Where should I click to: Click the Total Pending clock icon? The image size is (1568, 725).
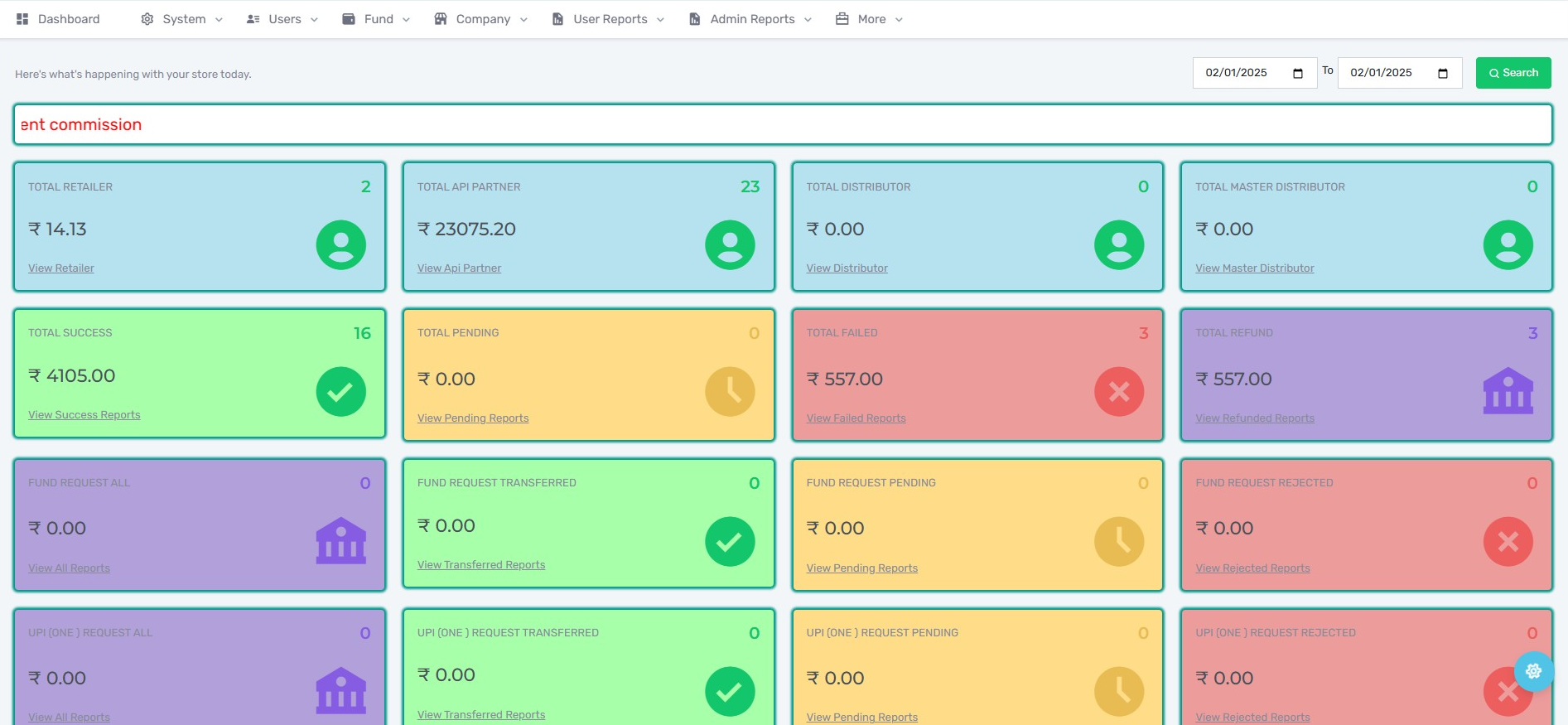click(730, 391)
